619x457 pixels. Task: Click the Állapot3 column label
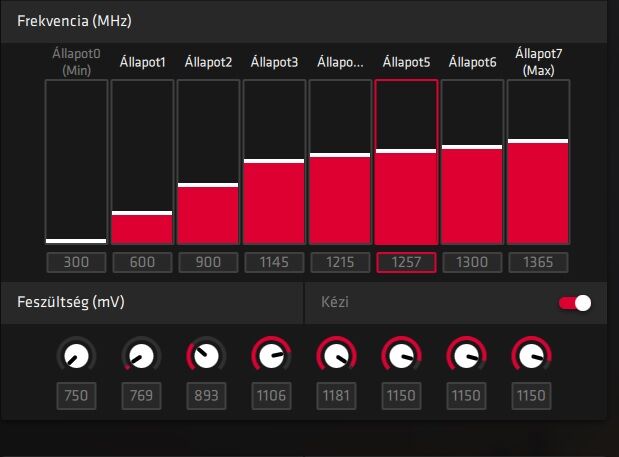point(274,62)
